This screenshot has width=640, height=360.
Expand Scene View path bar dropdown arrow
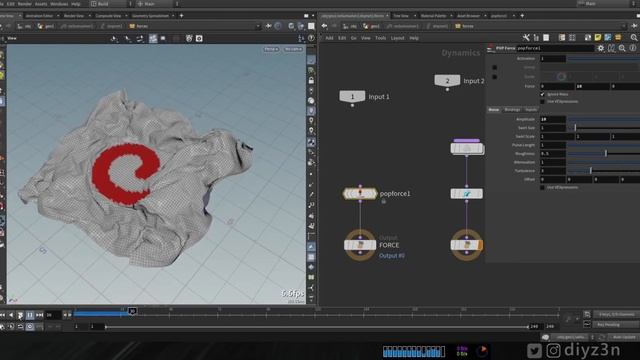coord(258,26)
